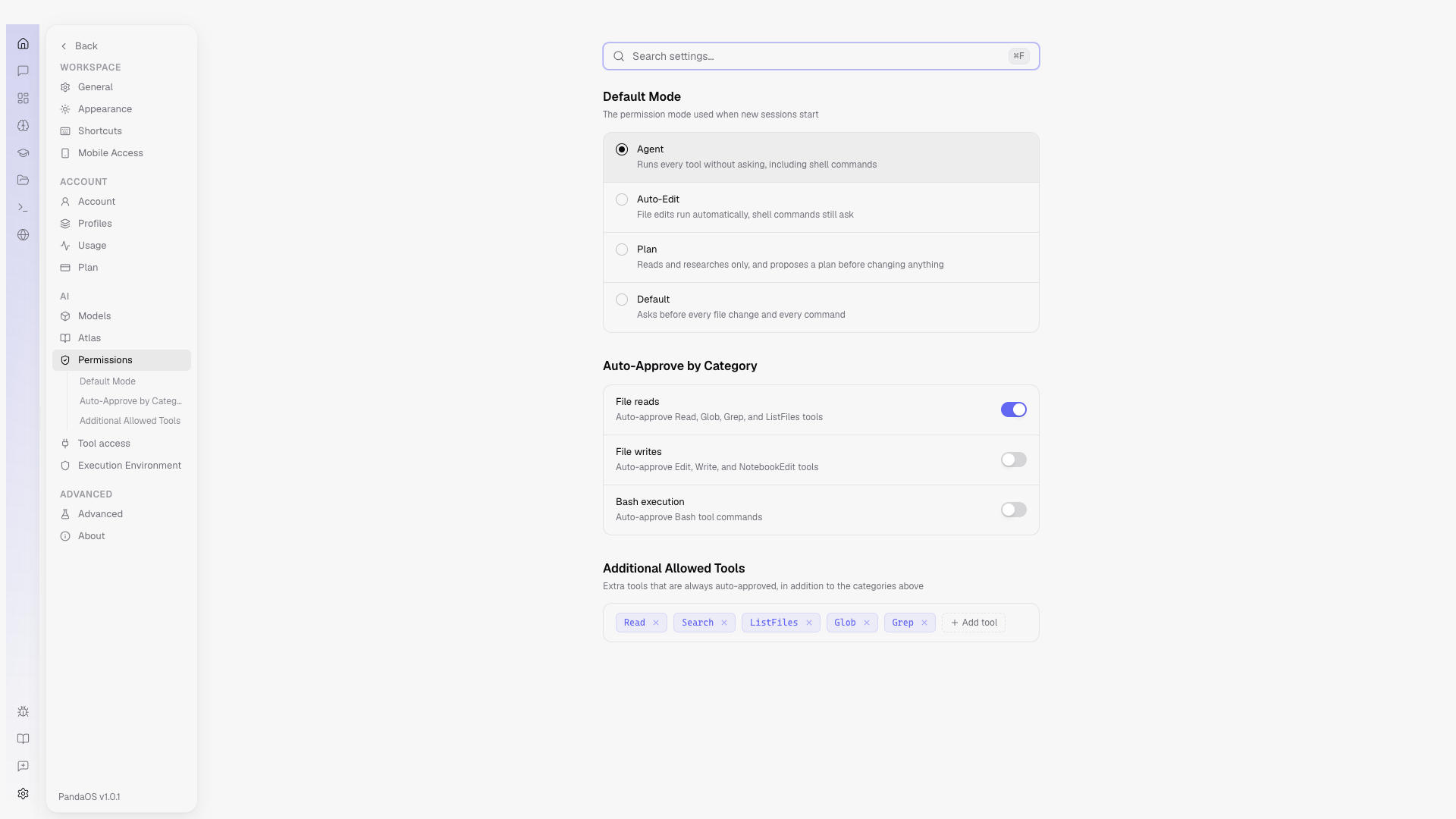Open the brain icon in left rail
Image resolution: width=1456 pixels, height=819 pixels.
[23, 125]
